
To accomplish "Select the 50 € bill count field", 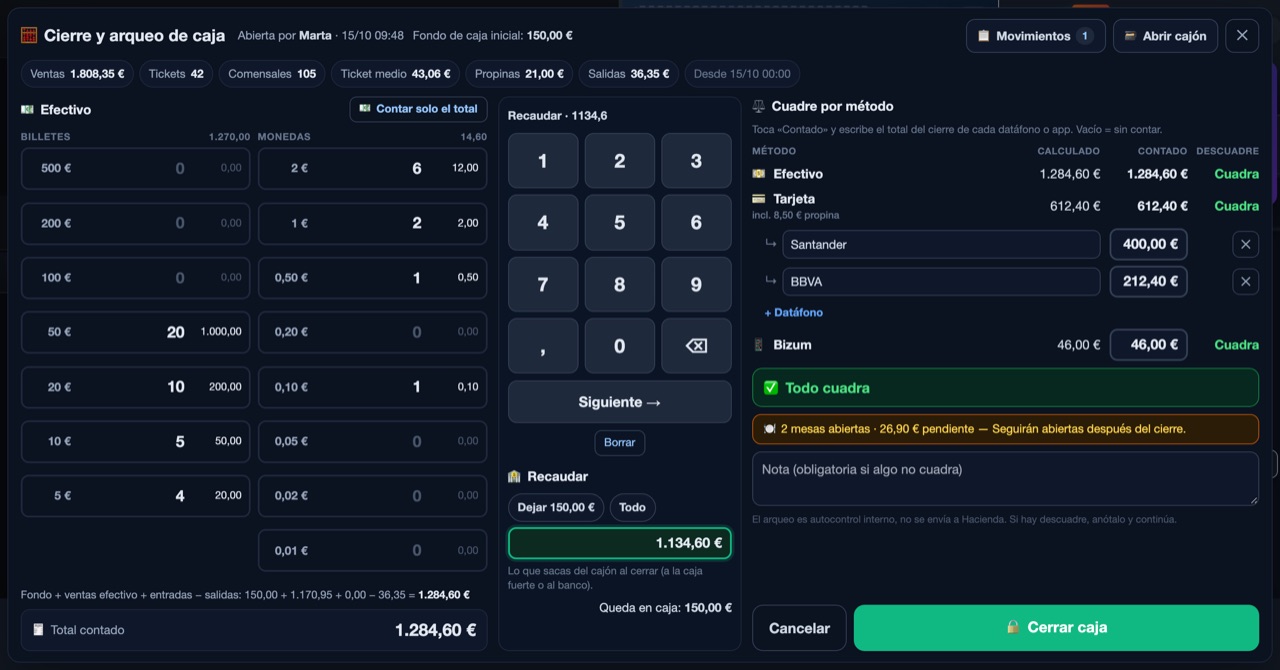I will click(135, 332).
